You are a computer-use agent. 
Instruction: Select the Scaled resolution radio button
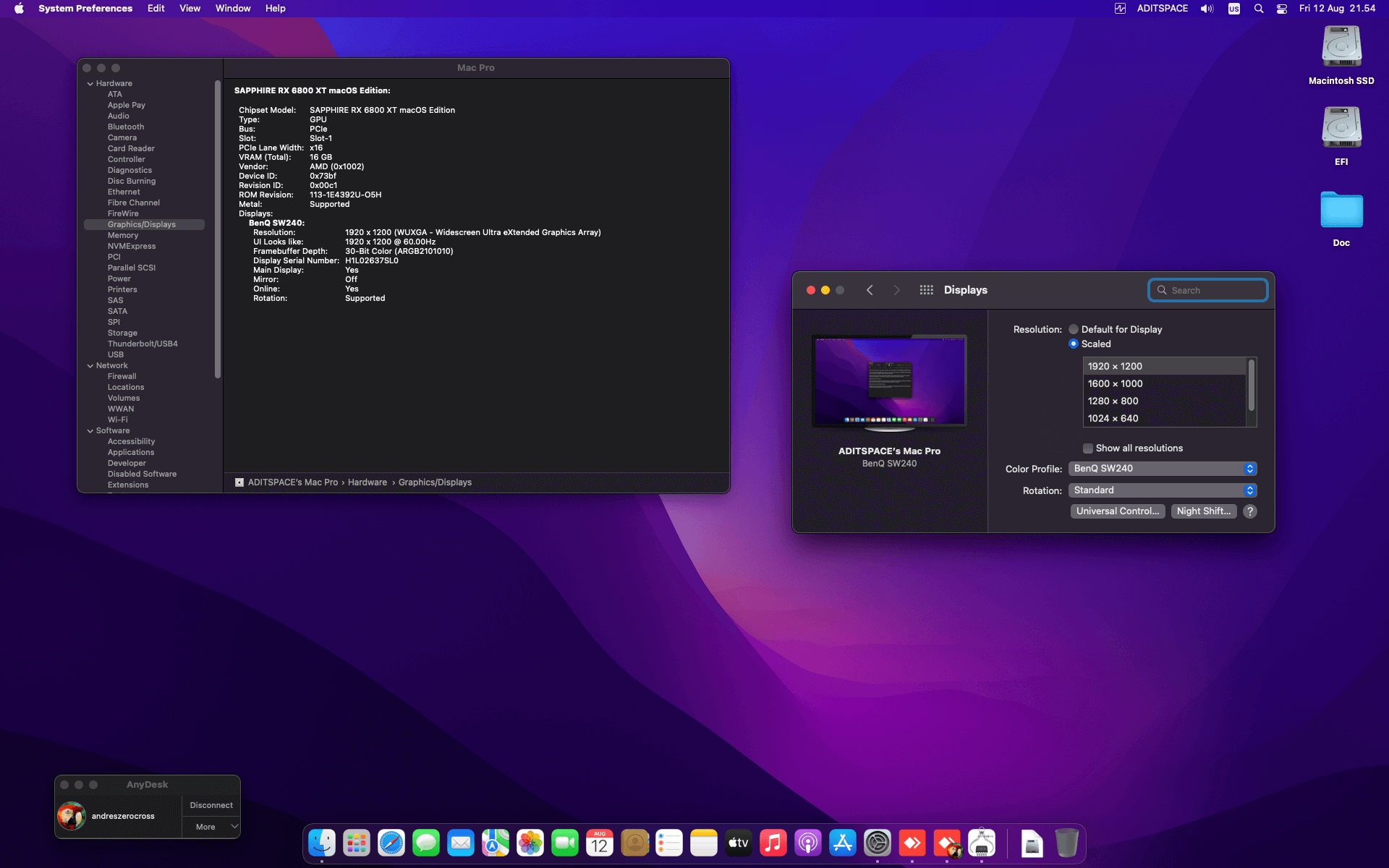(1074, 344)
